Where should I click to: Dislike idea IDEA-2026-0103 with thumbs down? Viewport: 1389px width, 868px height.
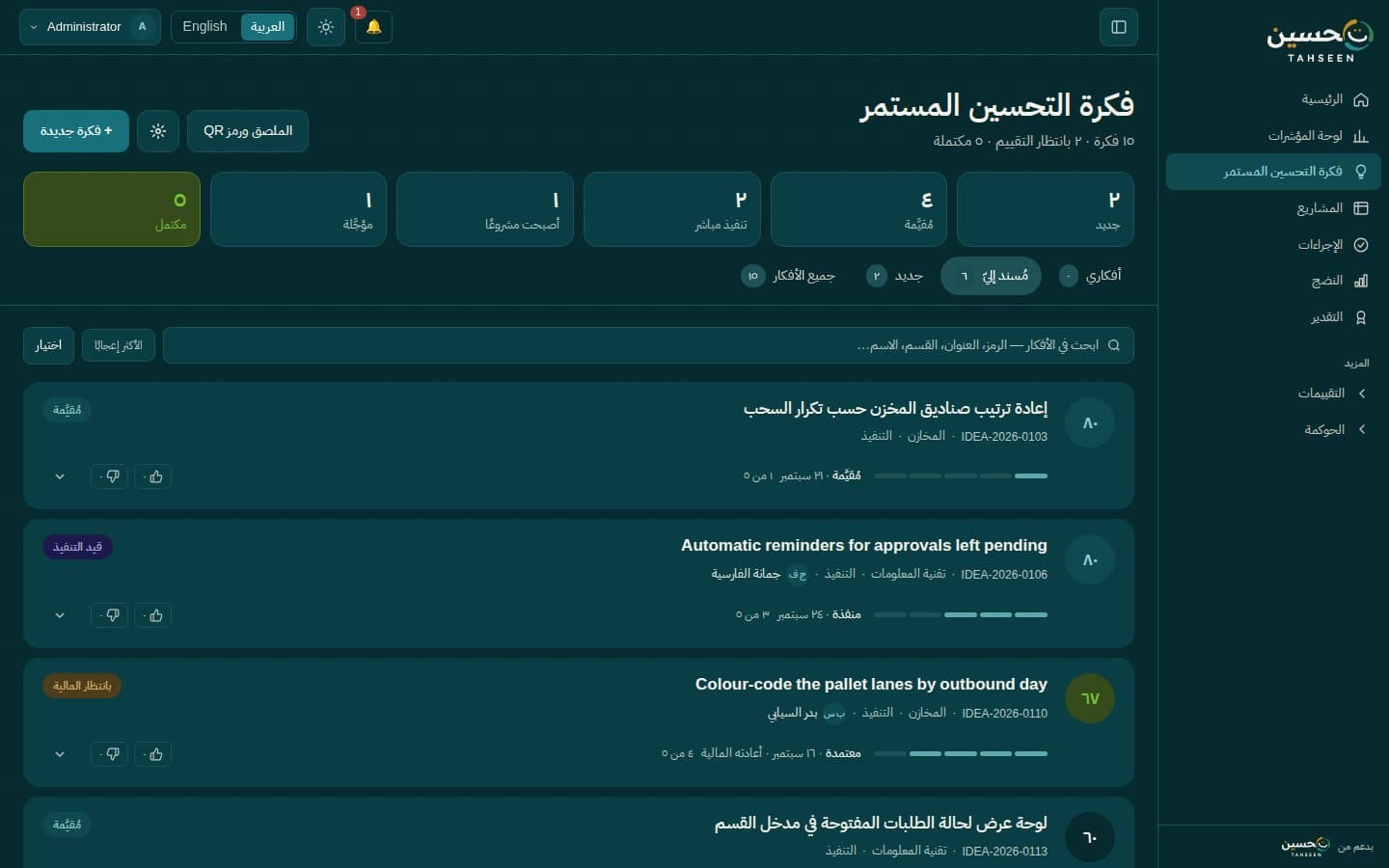[110, 476]
